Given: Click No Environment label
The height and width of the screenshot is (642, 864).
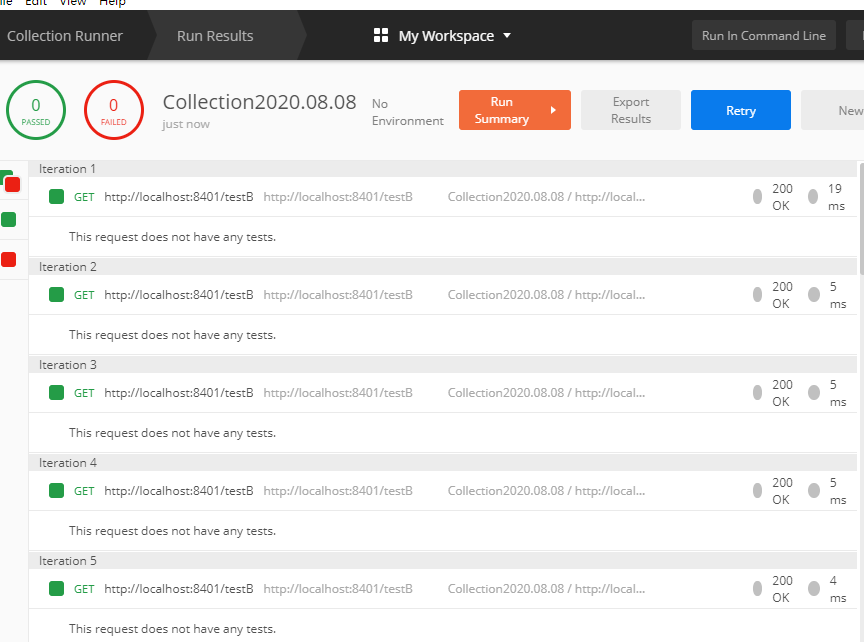Looking at the screenshot, I should coord(407,112).
